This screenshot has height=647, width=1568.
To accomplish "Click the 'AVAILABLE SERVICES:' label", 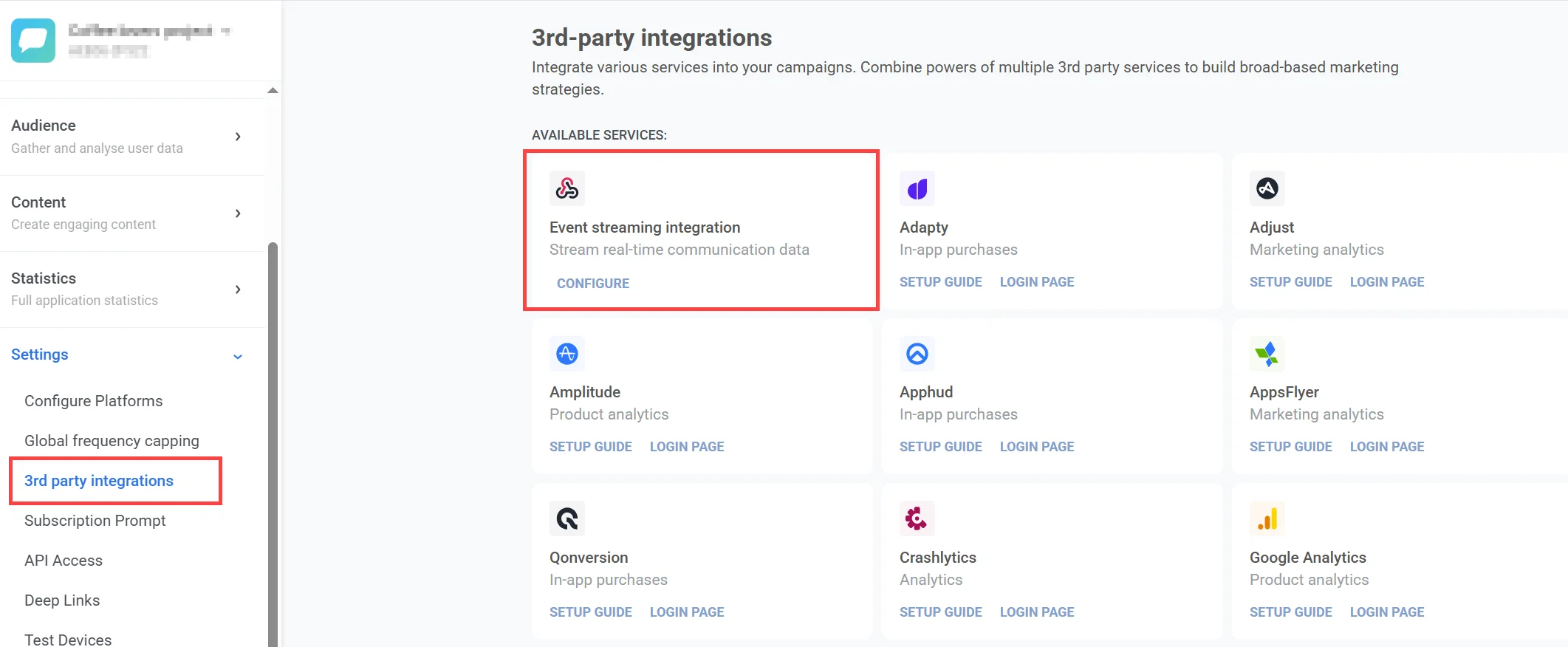I will pos(599,135).
